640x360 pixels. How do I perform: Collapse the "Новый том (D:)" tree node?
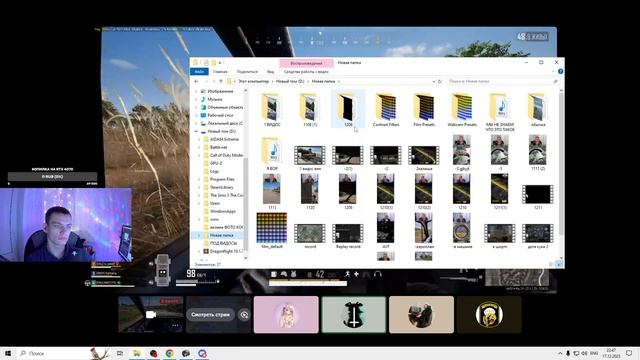(196, 131)
